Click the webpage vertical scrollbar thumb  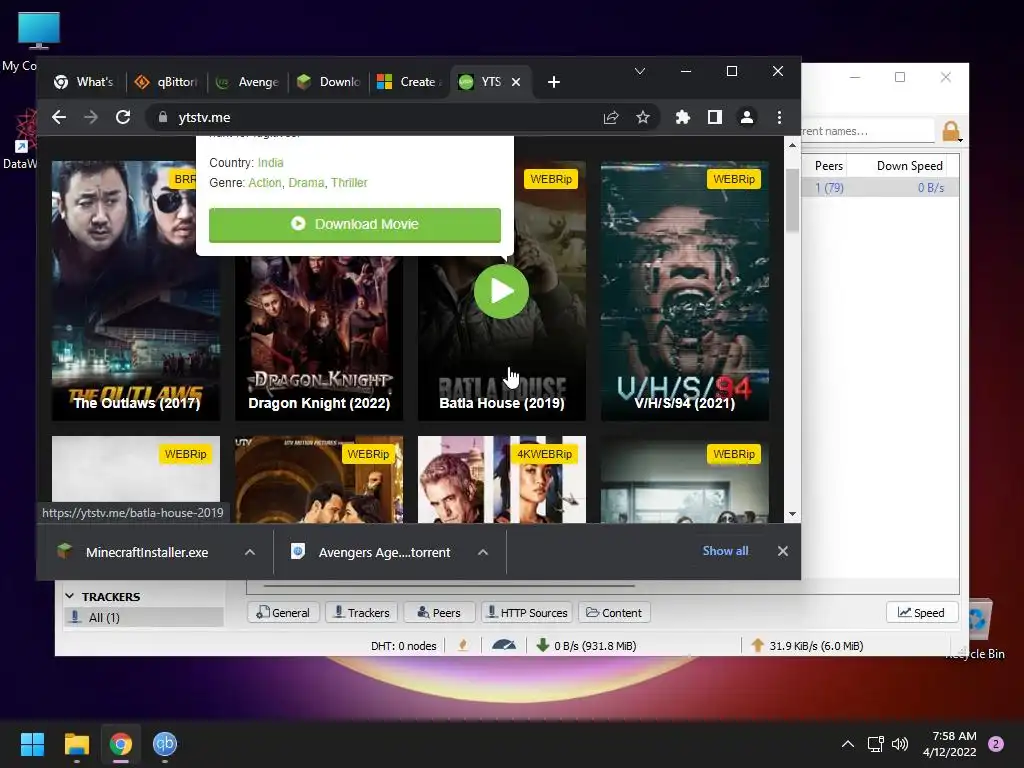[792, 199]
